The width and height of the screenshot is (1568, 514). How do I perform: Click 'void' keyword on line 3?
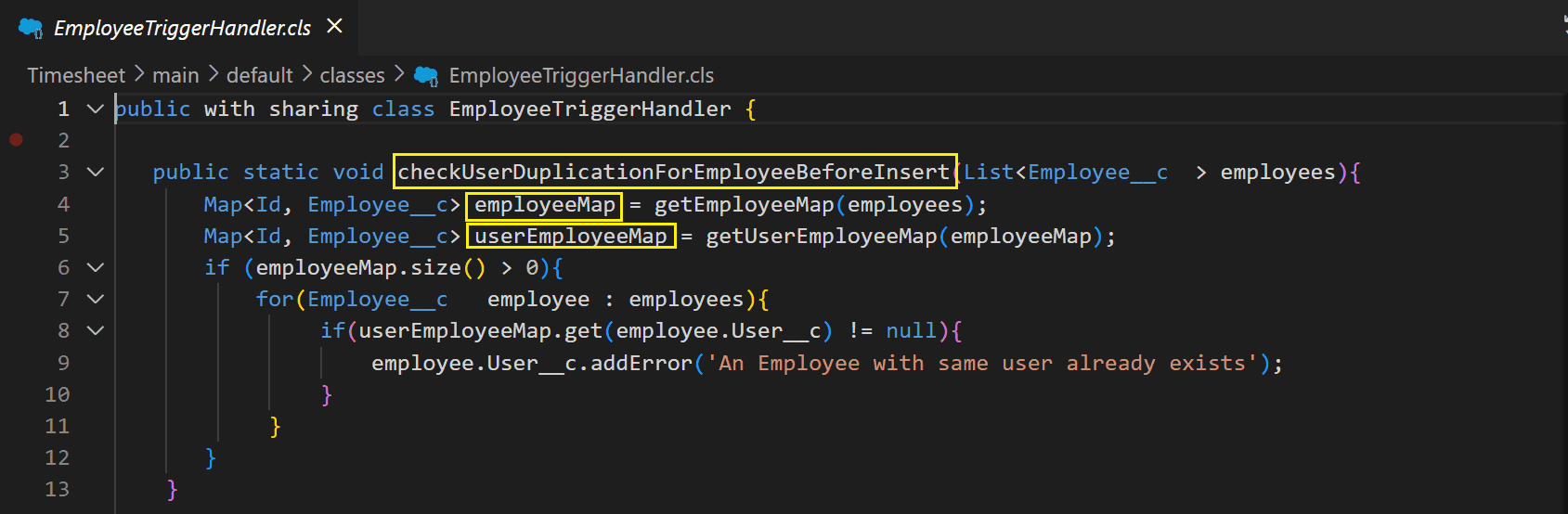coord(358,172)
